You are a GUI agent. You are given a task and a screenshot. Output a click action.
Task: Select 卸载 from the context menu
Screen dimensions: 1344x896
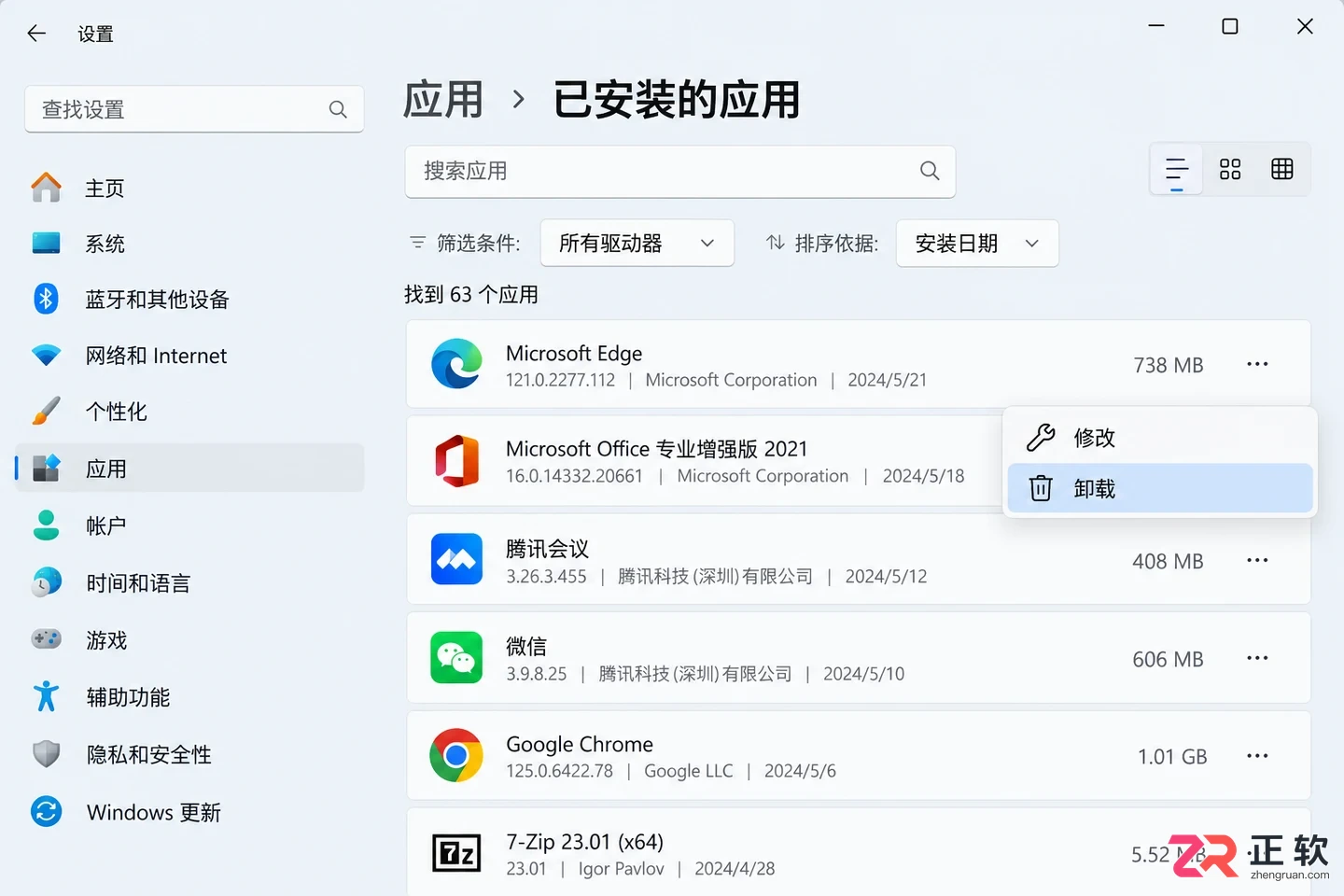1160,488
